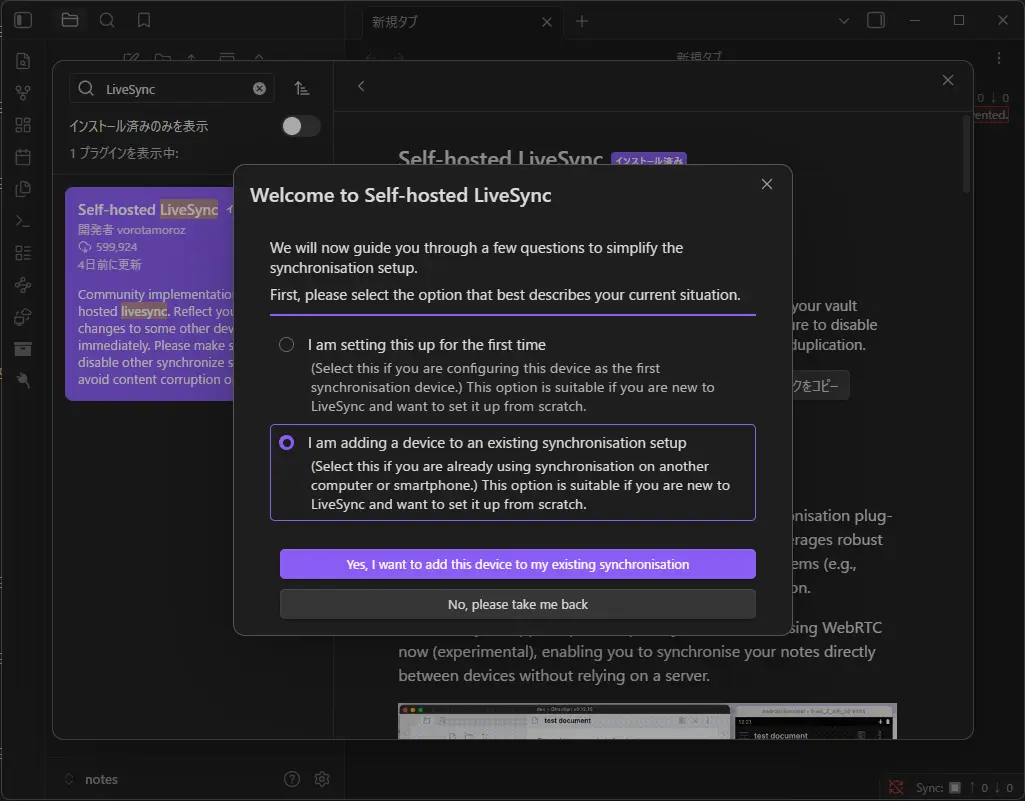Click "No, please take me back" button
Viewport: 1025px width, 801px height.
518,604
